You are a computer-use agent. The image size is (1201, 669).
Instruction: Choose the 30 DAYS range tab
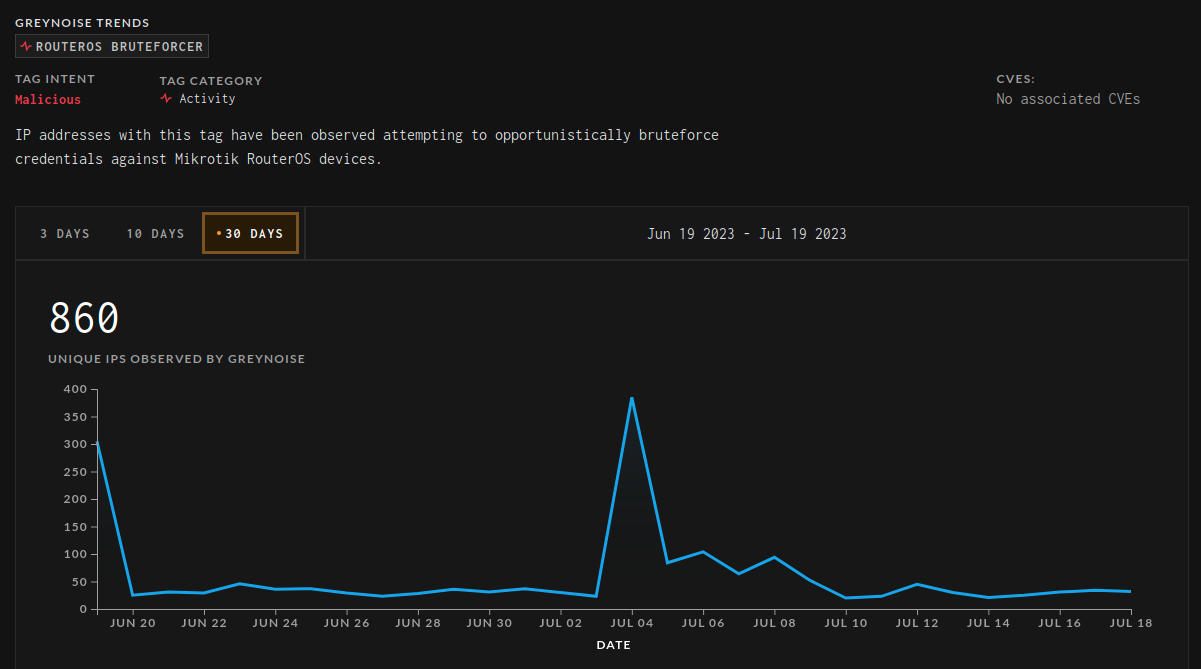253,234
